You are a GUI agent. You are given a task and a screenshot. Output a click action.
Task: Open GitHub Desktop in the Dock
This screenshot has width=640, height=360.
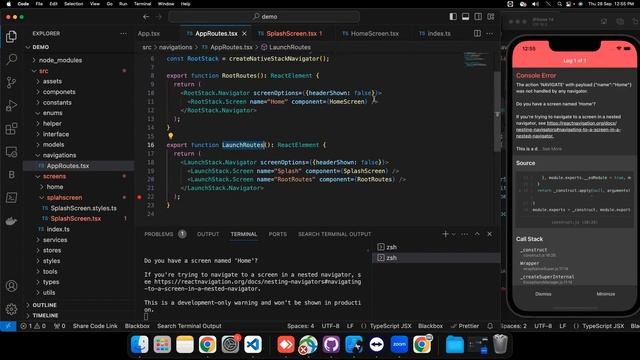point(331,344)
